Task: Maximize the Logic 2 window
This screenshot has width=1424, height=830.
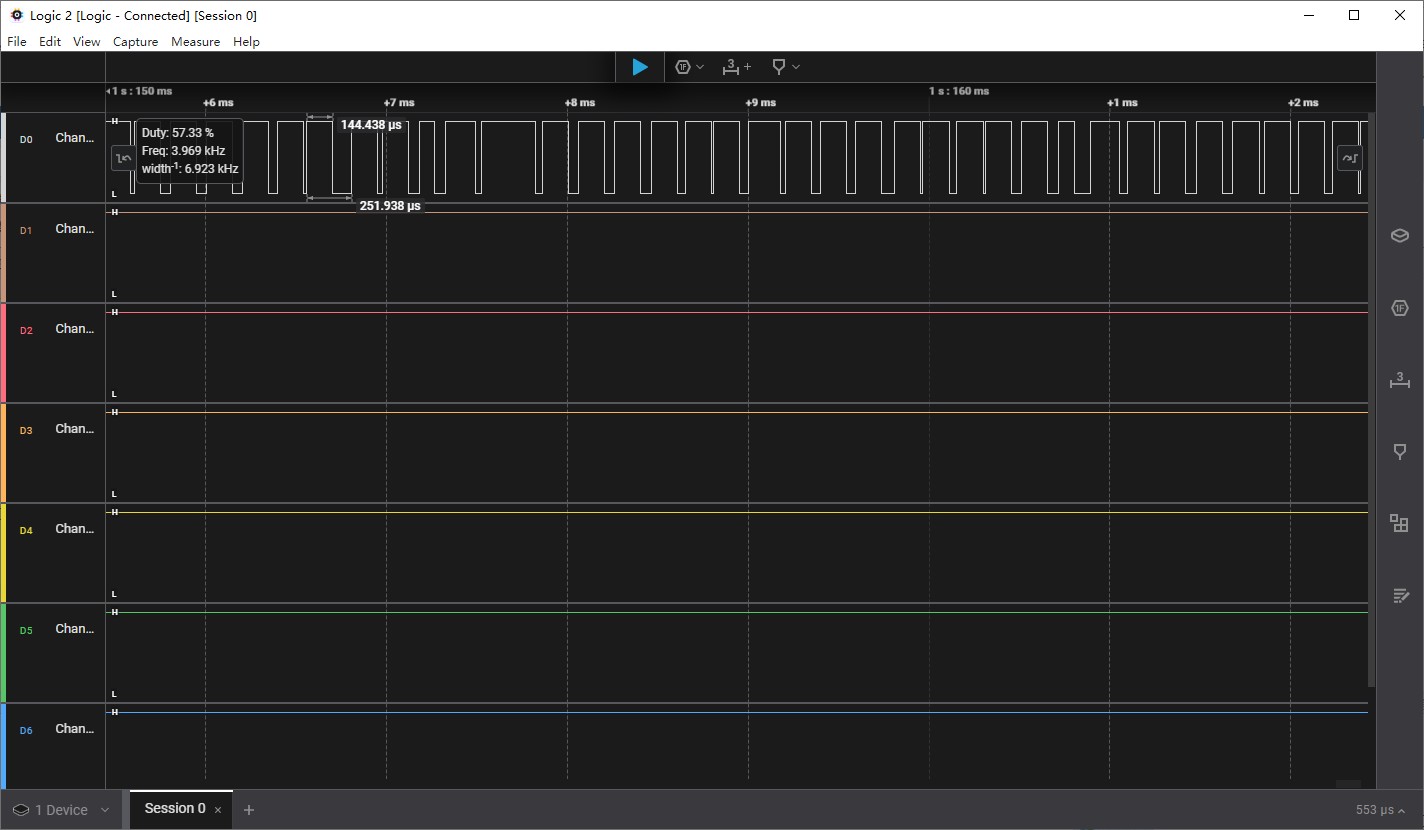Action: [x=1354, y=15]
